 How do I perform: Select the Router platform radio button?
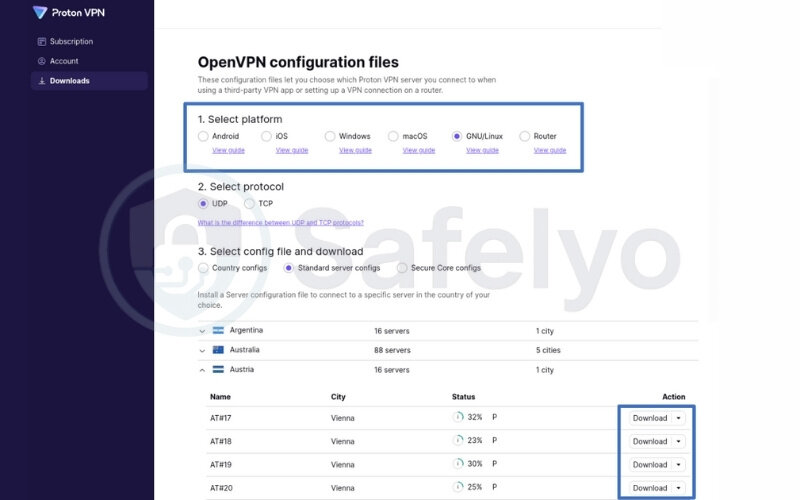[x=524, y=136]
